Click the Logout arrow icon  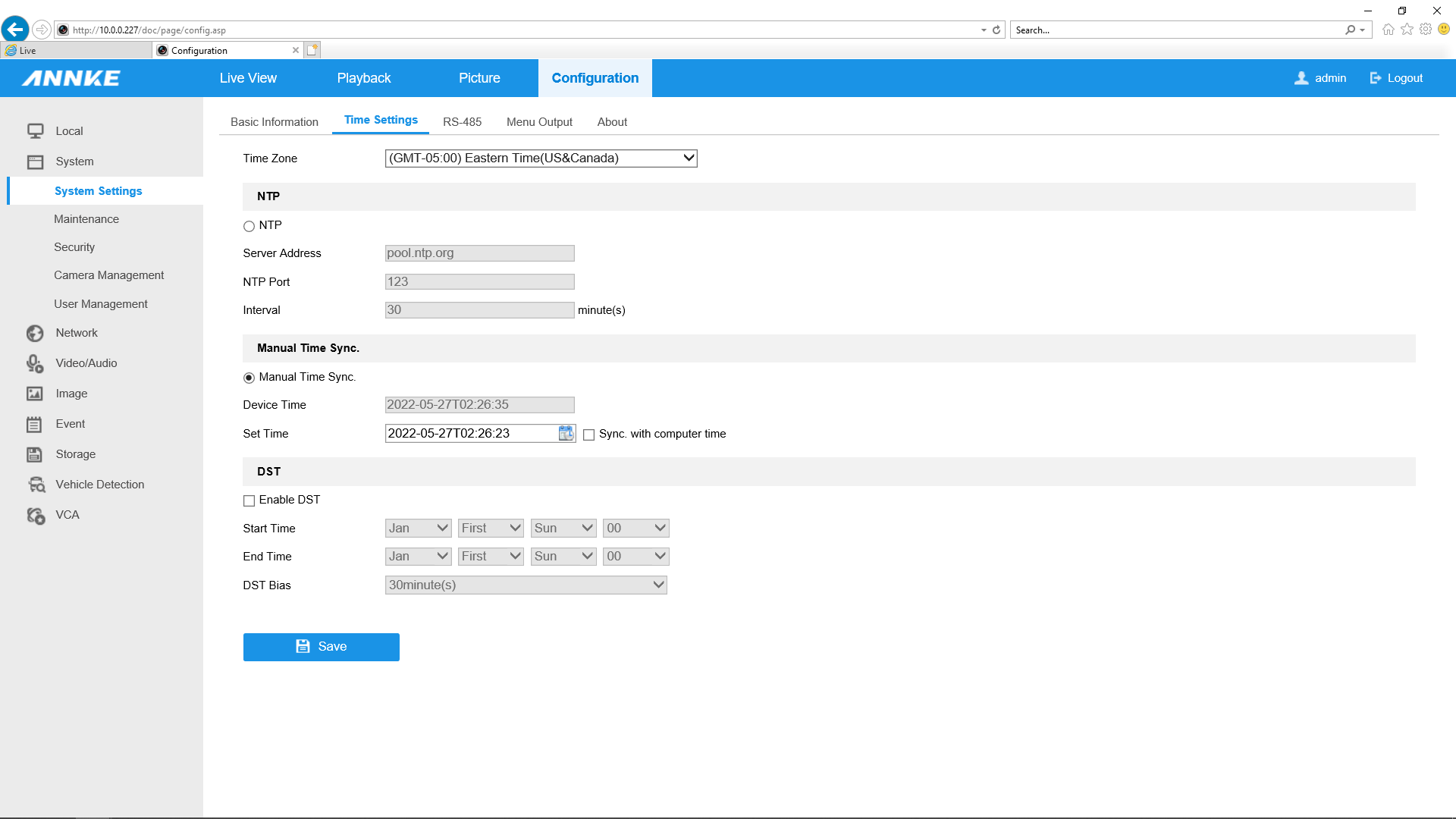(1376, 78)
